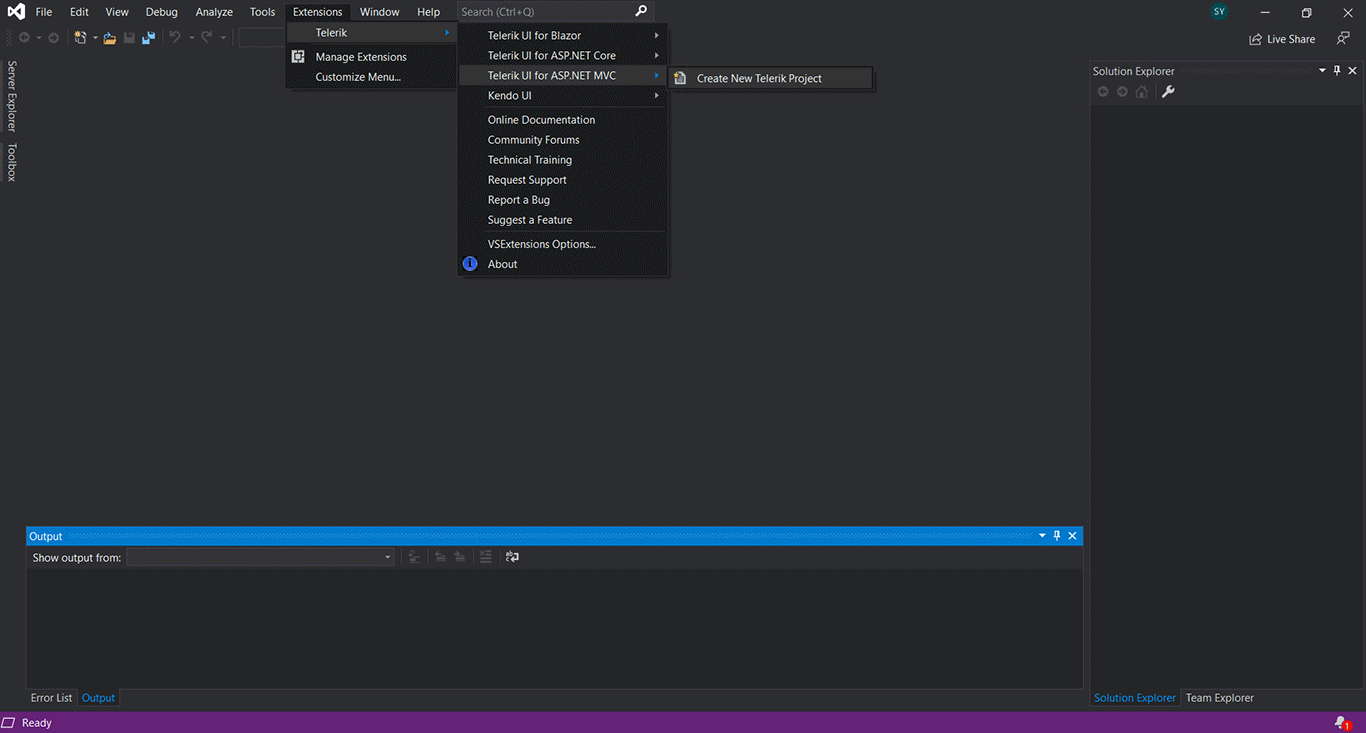1366x733 pixels.
Task: Open Solution Explorer window position dropdown arrow
Action: click(1322, 71)
